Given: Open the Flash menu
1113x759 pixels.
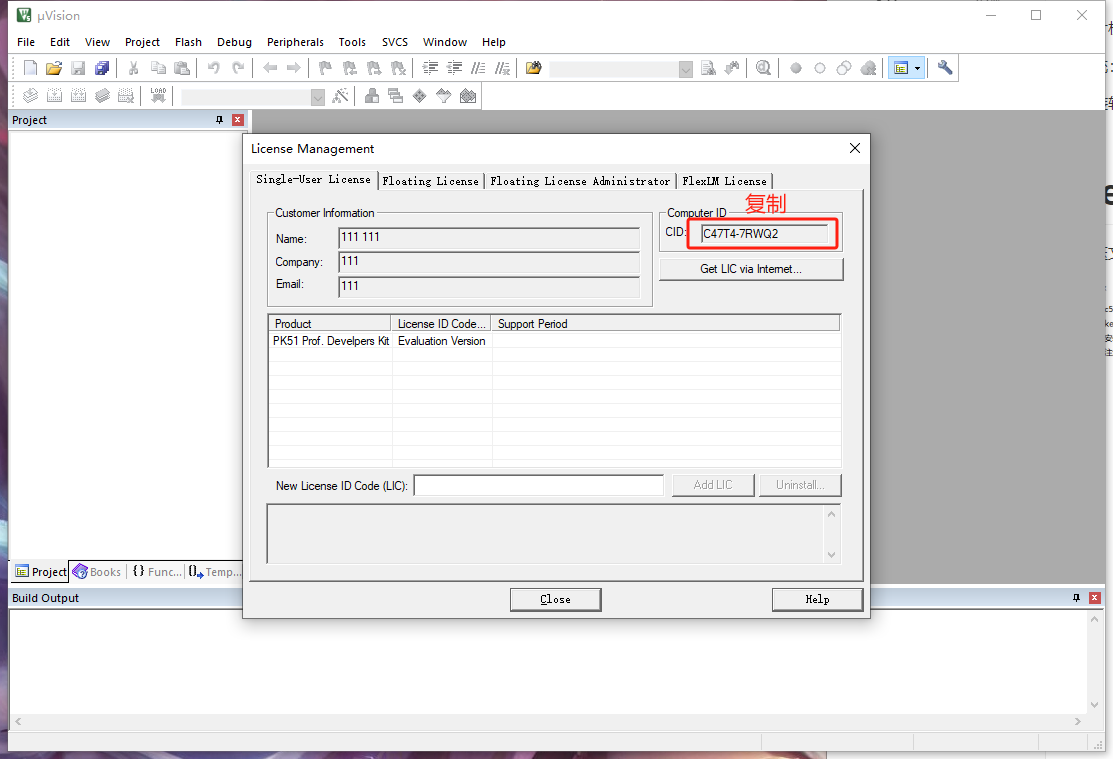Looking at the screenshot, I should 188,42.
